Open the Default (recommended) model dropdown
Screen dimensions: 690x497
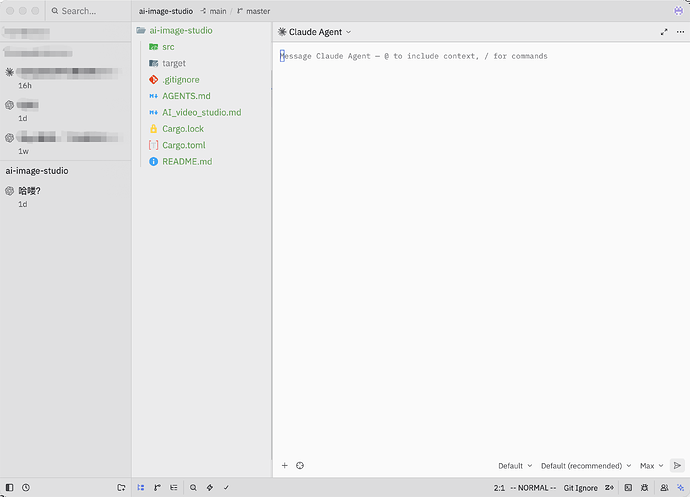(586, 466)
